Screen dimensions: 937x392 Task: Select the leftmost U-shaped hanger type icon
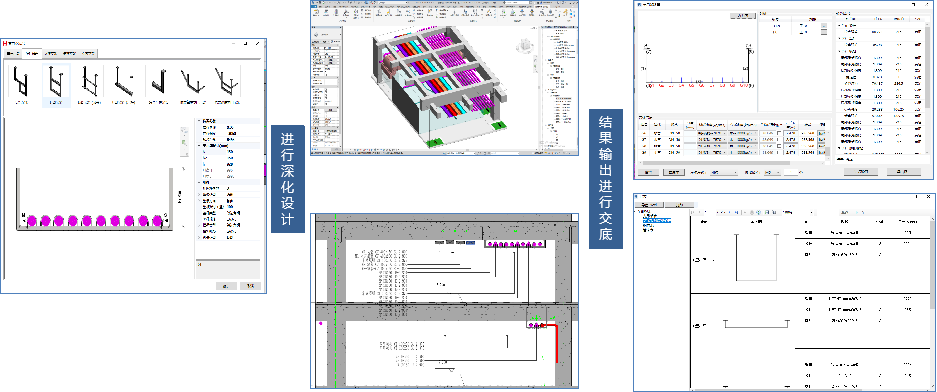coord(20,82)
